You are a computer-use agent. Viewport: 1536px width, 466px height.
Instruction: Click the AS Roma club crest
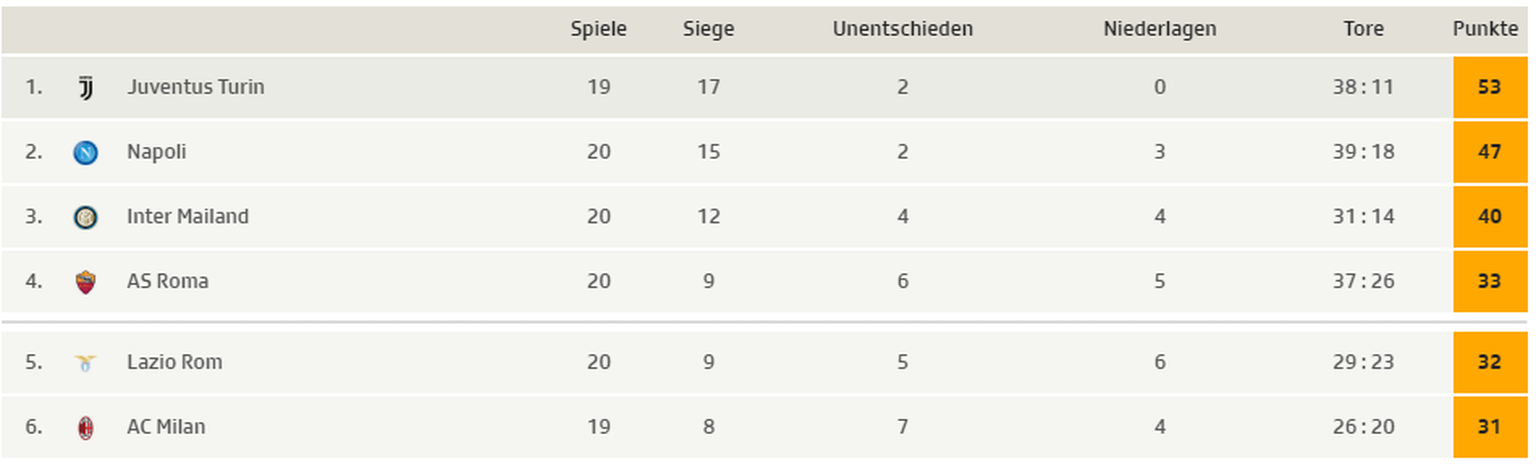86,282
